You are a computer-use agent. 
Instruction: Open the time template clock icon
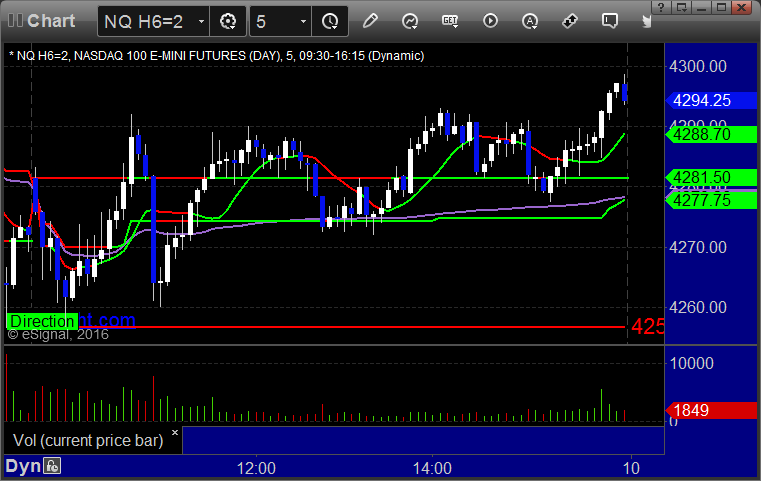pos(330,21)
